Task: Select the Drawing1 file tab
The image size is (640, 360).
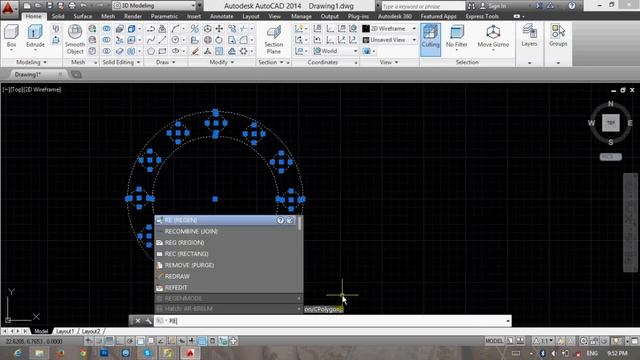Action: pyautogui.click(x=28, y=74)
